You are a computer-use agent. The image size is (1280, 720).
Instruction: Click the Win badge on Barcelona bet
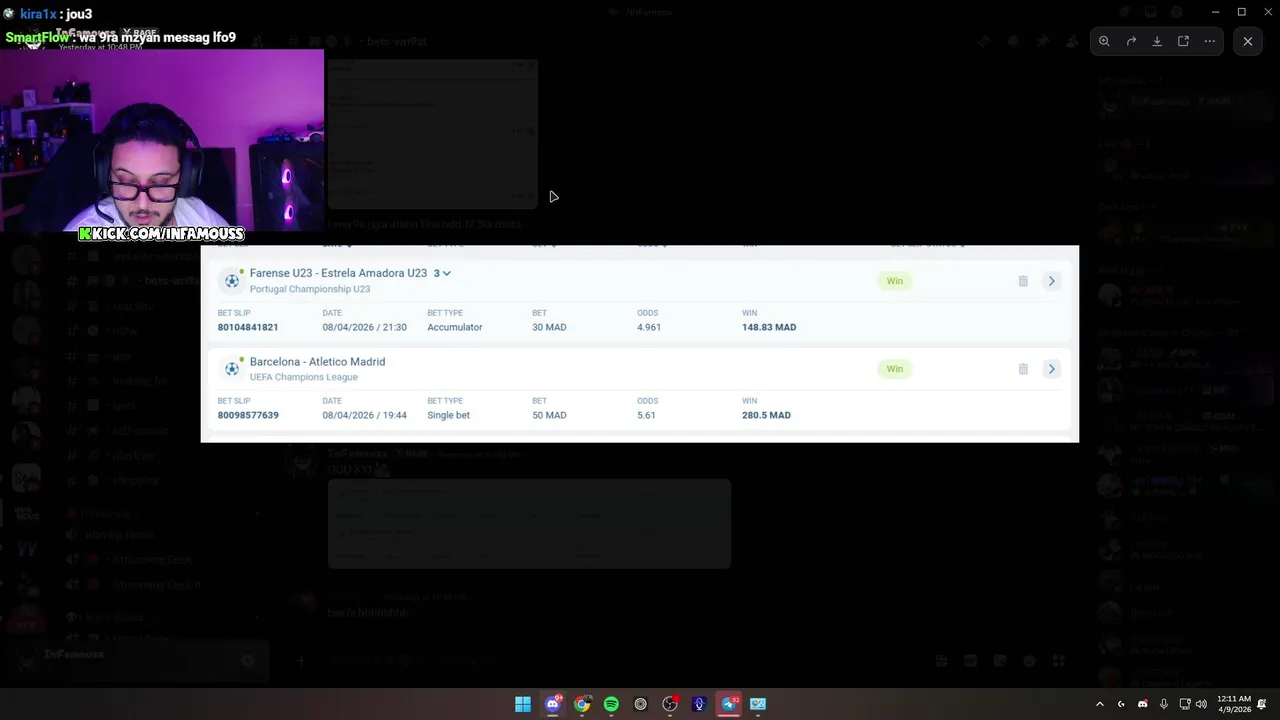click(x=894, y=369)
